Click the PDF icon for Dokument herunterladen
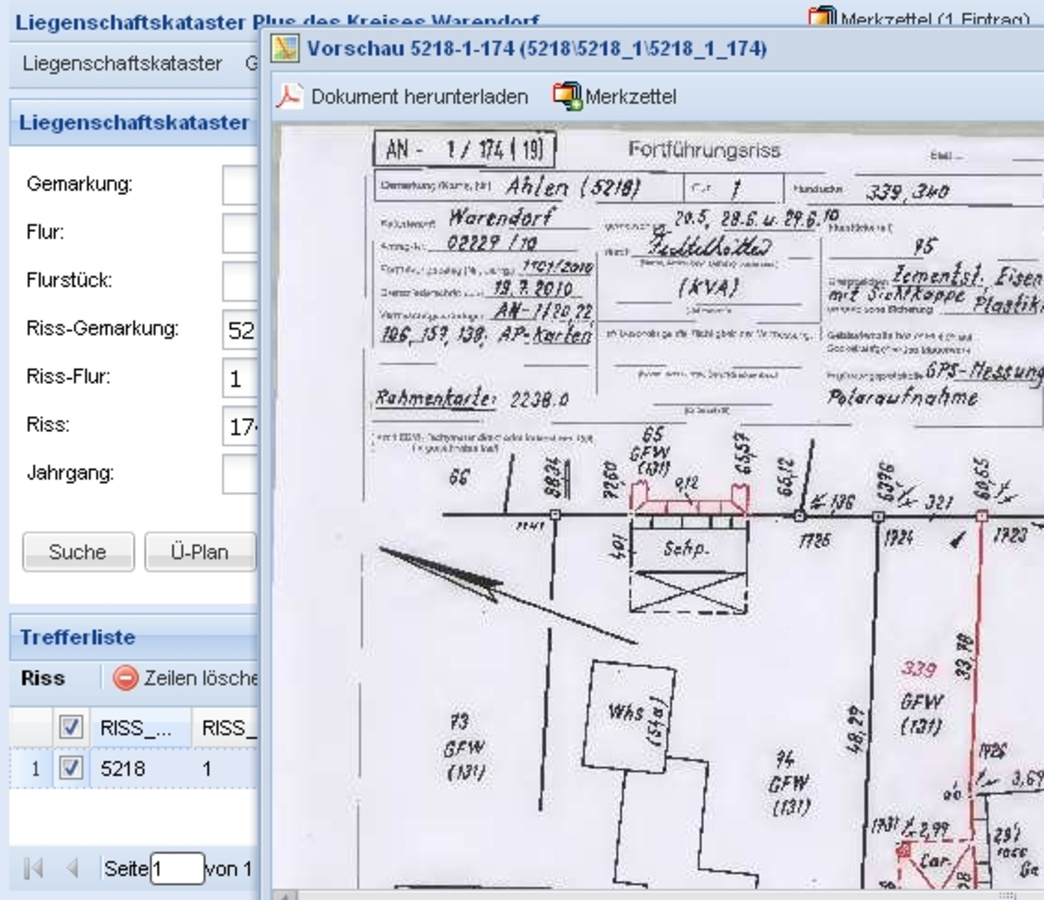Viewport: 1044px width, 900px height. click(x=290, y=97)
